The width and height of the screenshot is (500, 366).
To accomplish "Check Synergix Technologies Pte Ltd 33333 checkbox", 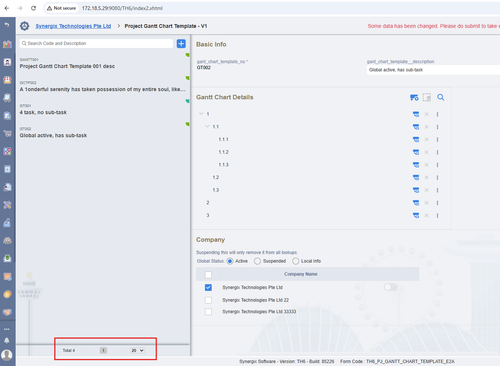I will (208, 312).
